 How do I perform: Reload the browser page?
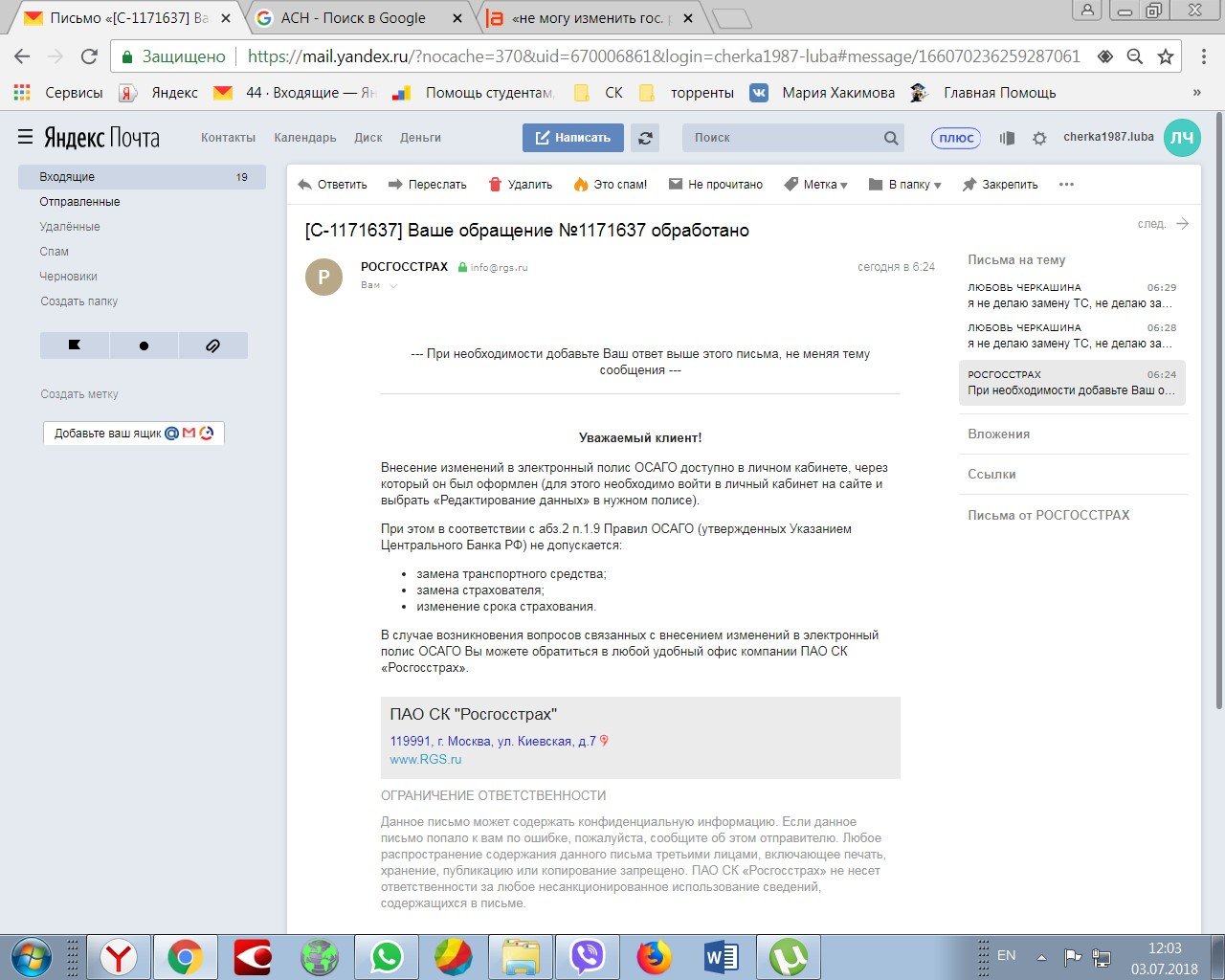coord(89,56)
